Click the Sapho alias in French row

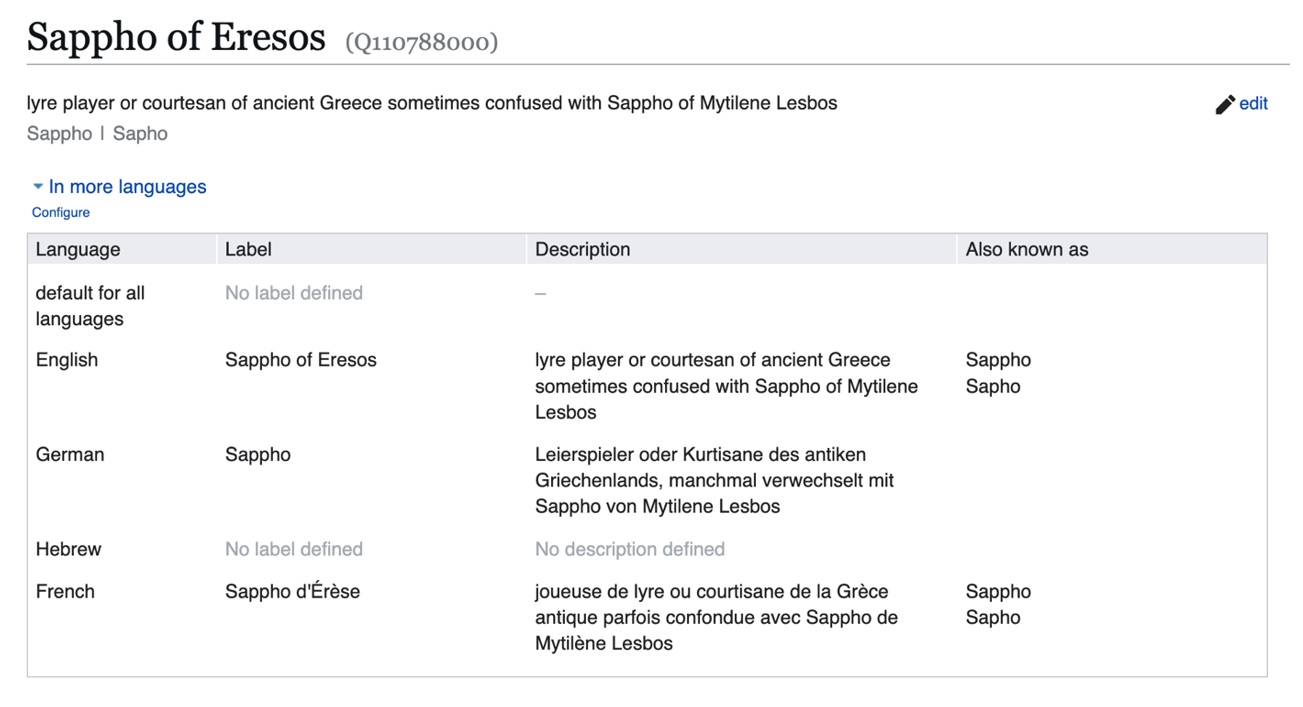click(993, 617)
